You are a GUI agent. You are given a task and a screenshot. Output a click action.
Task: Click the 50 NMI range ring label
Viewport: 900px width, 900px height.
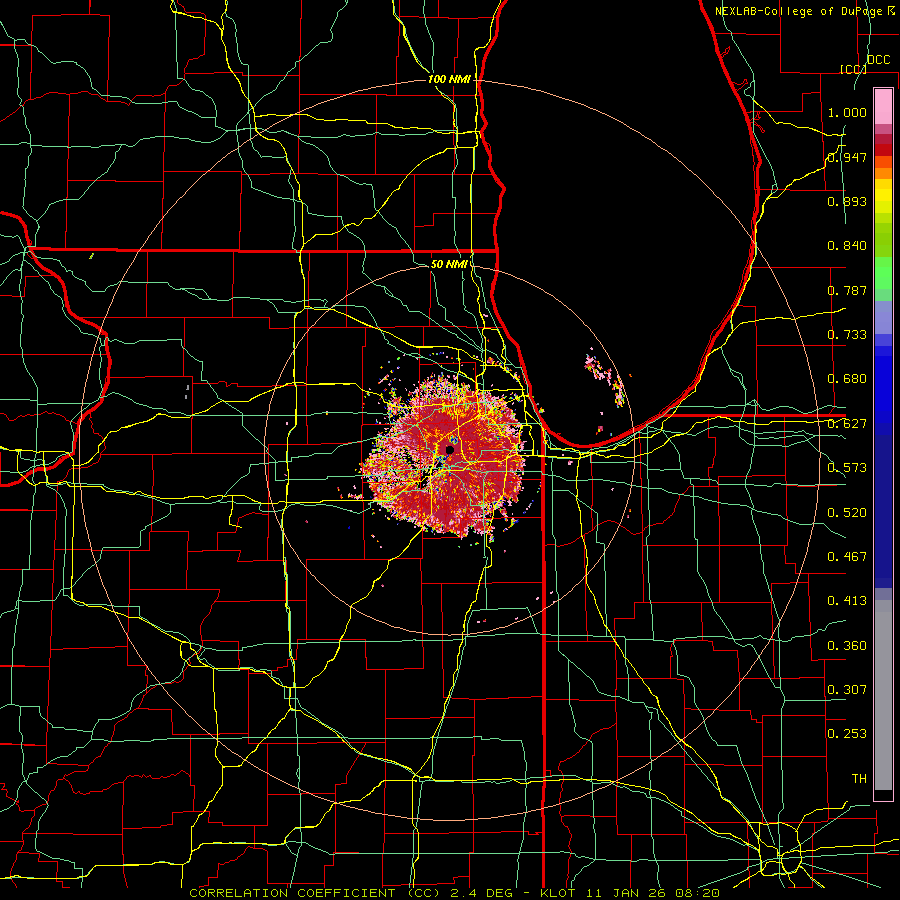449,264
